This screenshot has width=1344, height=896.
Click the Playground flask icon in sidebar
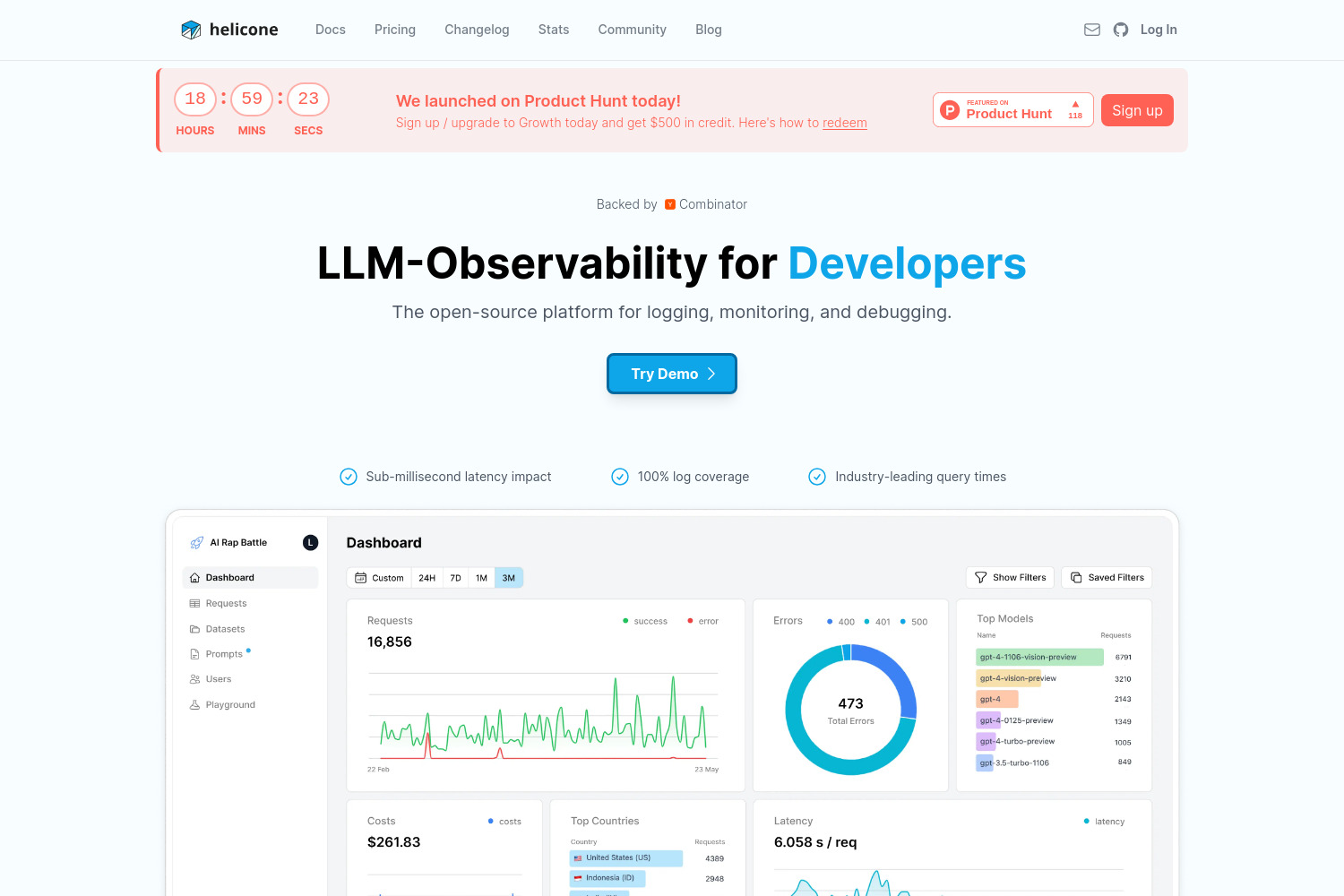pyautogui.click(x=194, y=705)
